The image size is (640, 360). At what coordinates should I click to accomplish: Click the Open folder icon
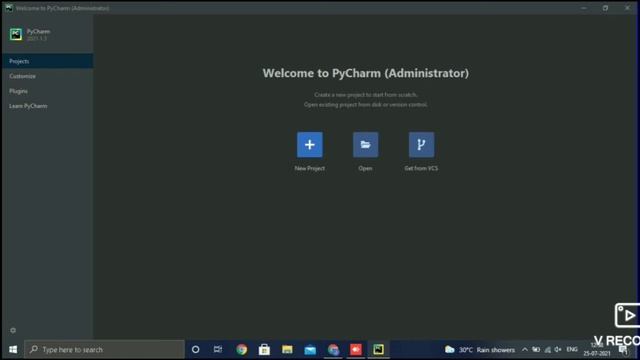point(365,144)
